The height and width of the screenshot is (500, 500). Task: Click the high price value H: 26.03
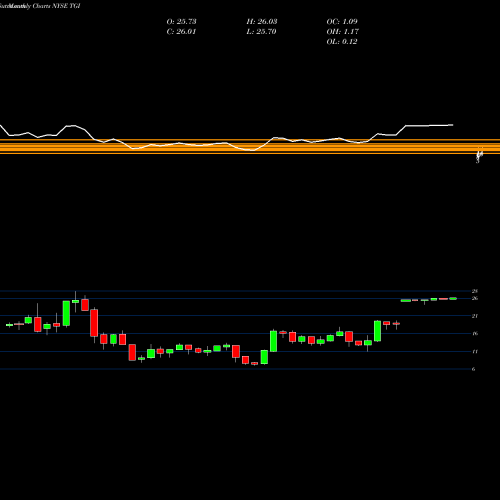[x=262, y=22]
